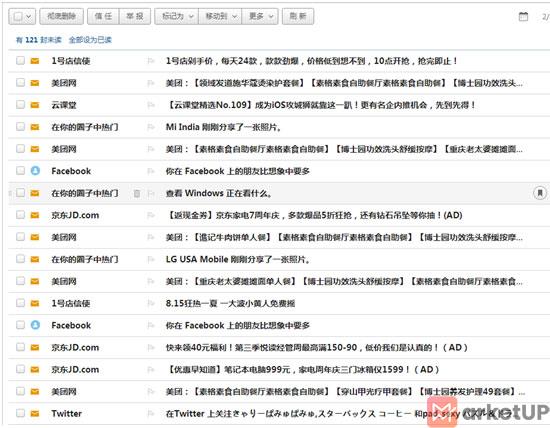Open the 移动到 dropdown
The width and height of the screenshot is (550, 428).
click(x=220, y=16)
